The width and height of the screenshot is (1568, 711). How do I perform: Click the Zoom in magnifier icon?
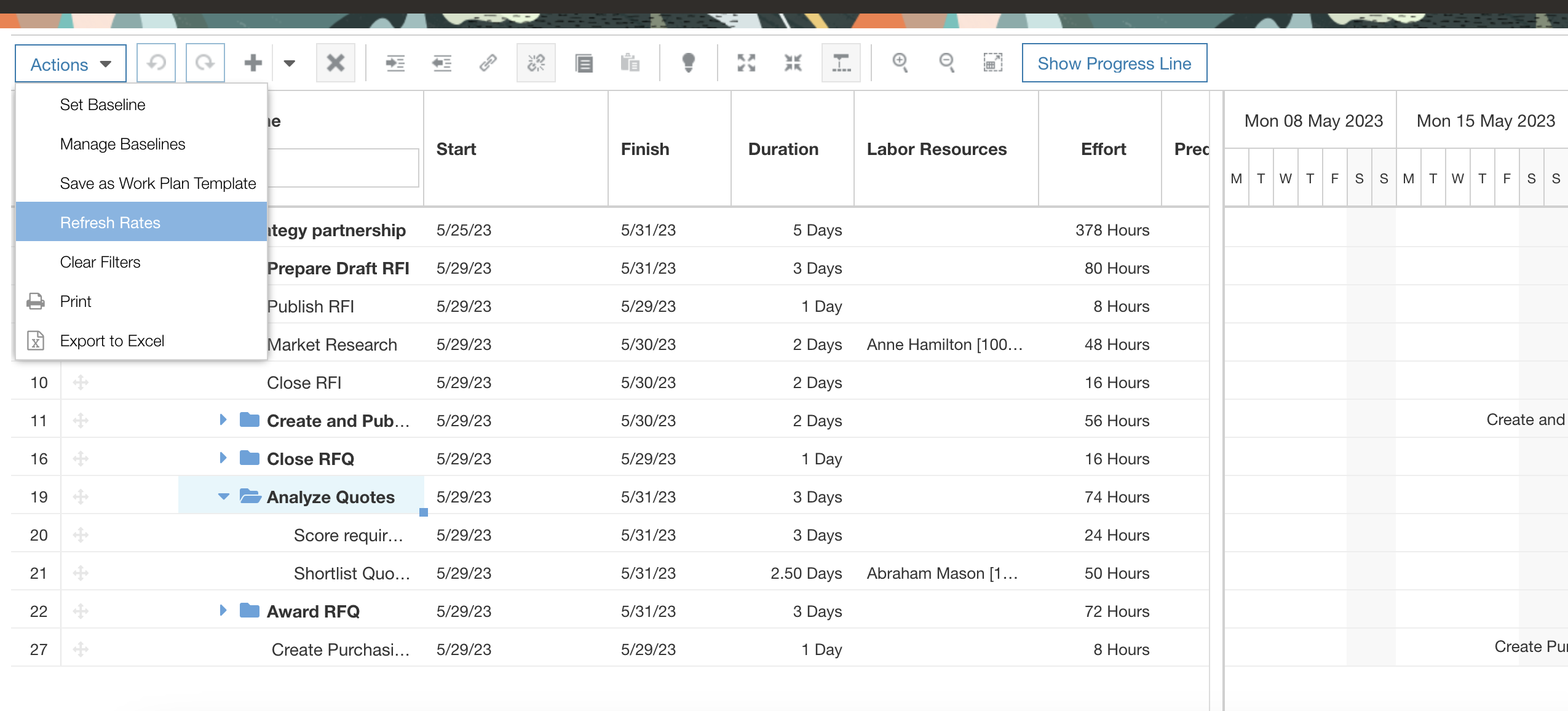click(x=900, y=63)
